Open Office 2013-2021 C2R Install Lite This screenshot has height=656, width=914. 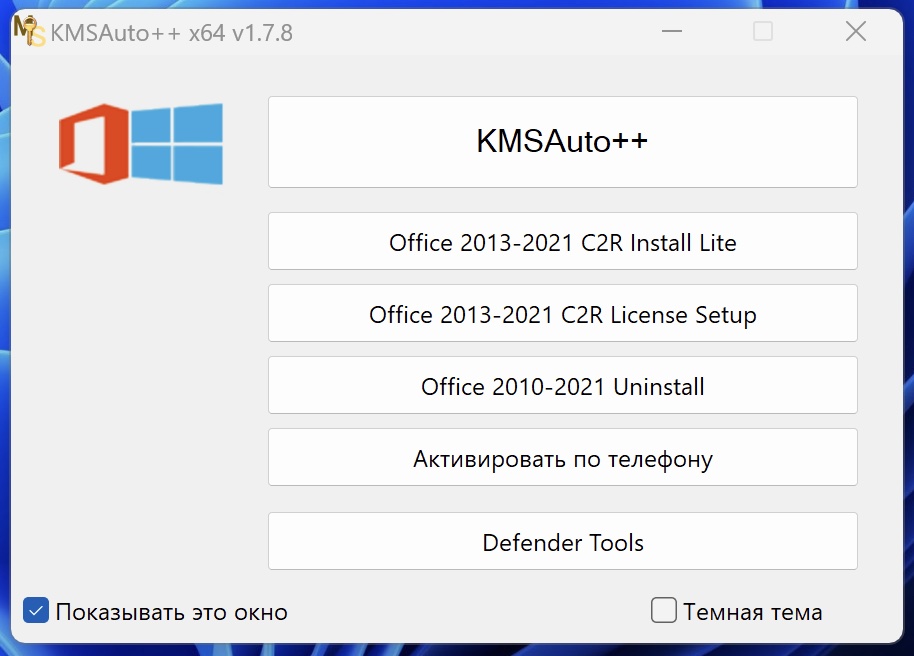pos(562,242)
